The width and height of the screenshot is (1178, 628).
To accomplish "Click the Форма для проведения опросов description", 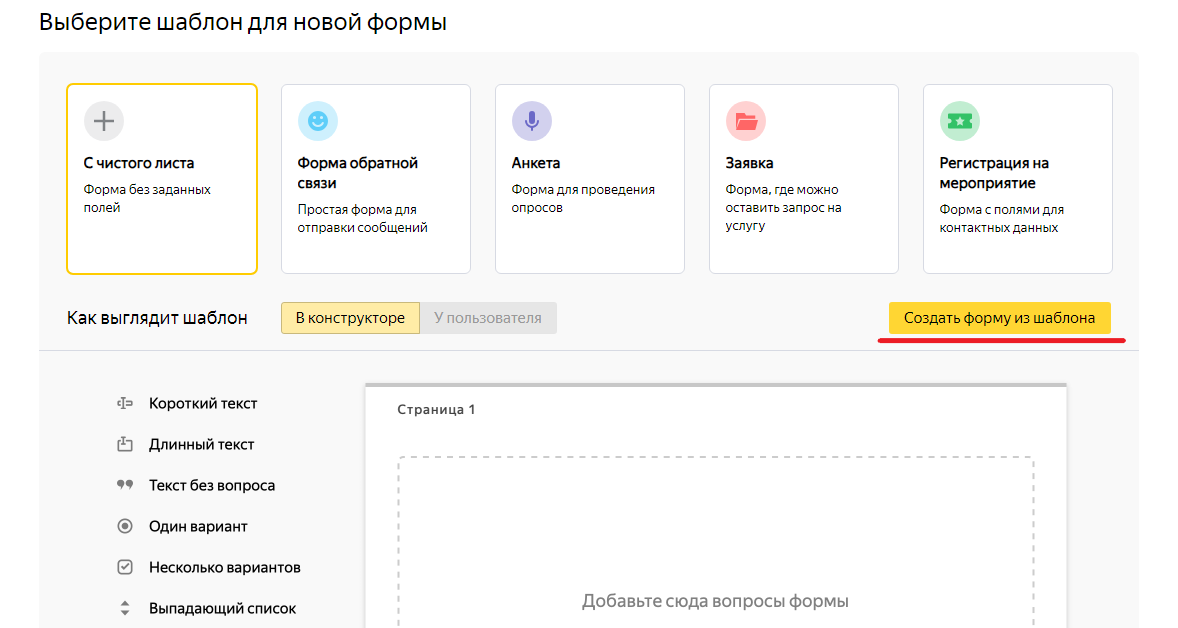I will click(583, 198).
